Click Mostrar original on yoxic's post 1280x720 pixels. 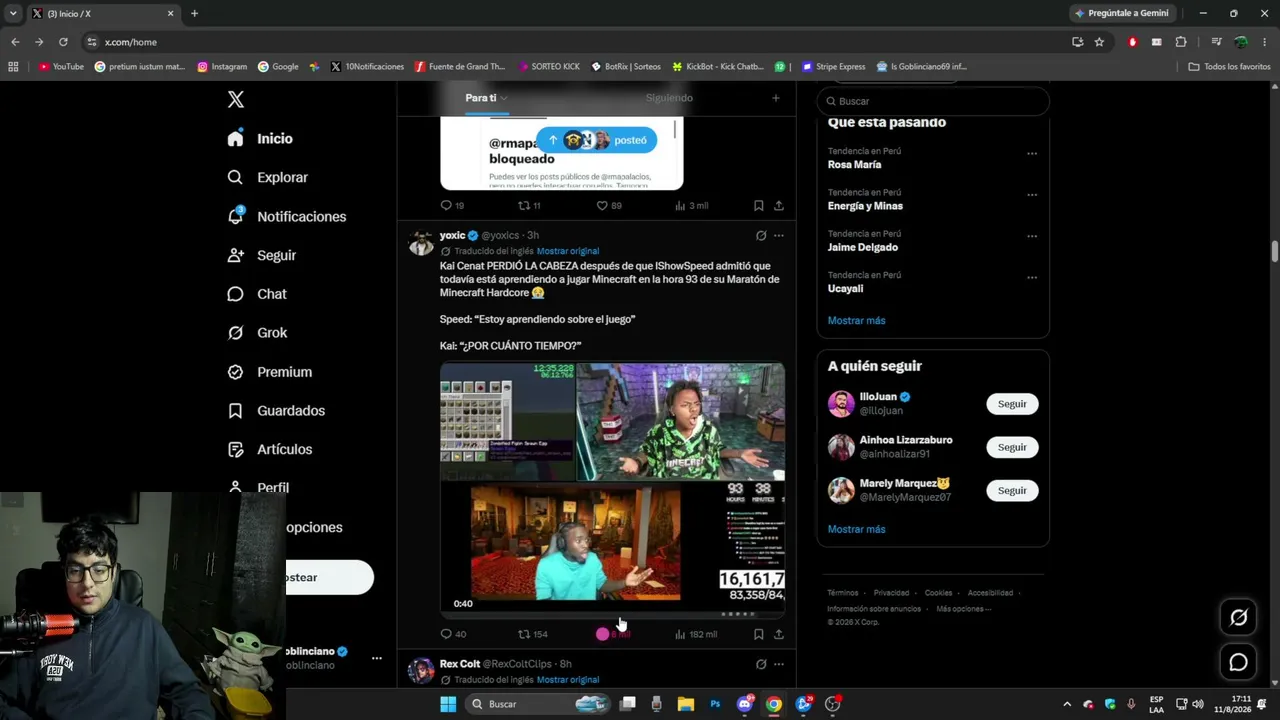tap(568, 251)
